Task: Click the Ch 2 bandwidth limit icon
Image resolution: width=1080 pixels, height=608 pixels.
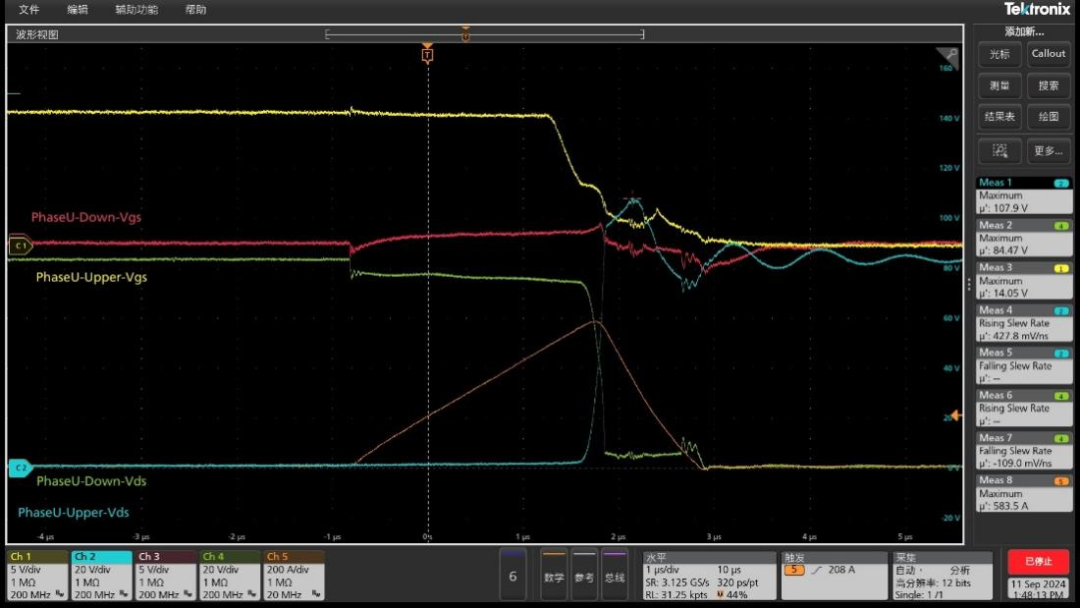Action: (124, 594)
